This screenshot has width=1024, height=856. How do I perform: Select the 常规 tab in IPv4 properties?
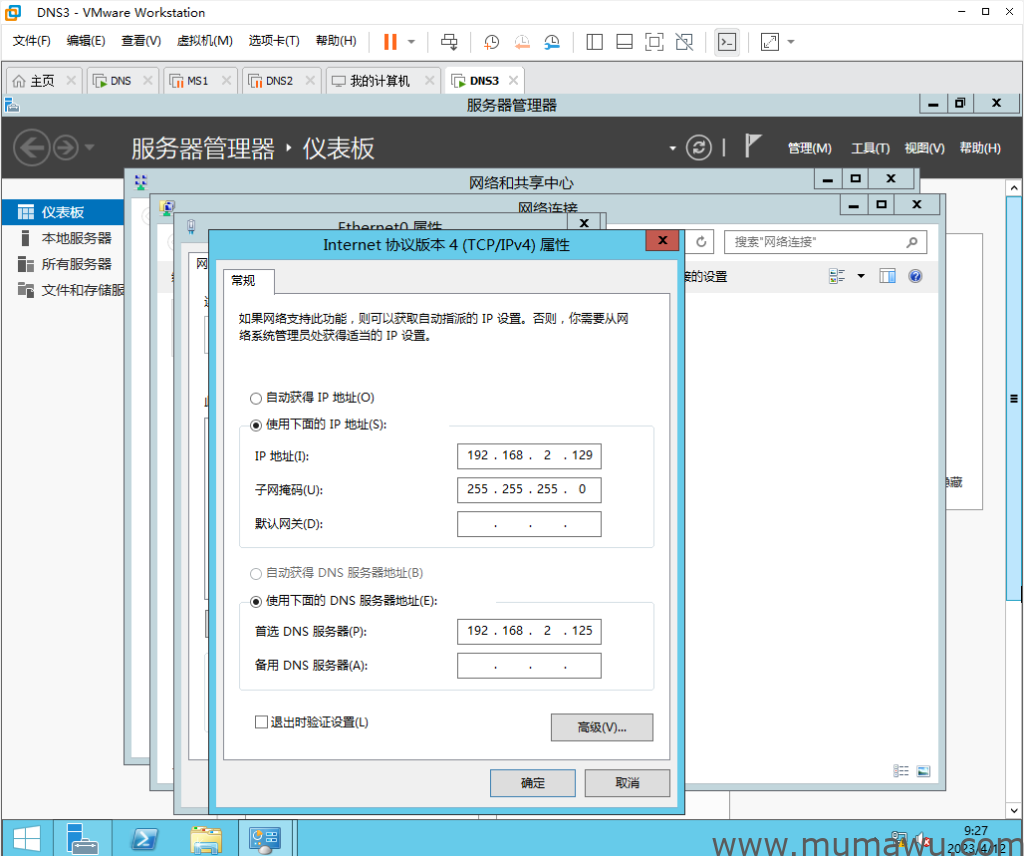point(249,281)
